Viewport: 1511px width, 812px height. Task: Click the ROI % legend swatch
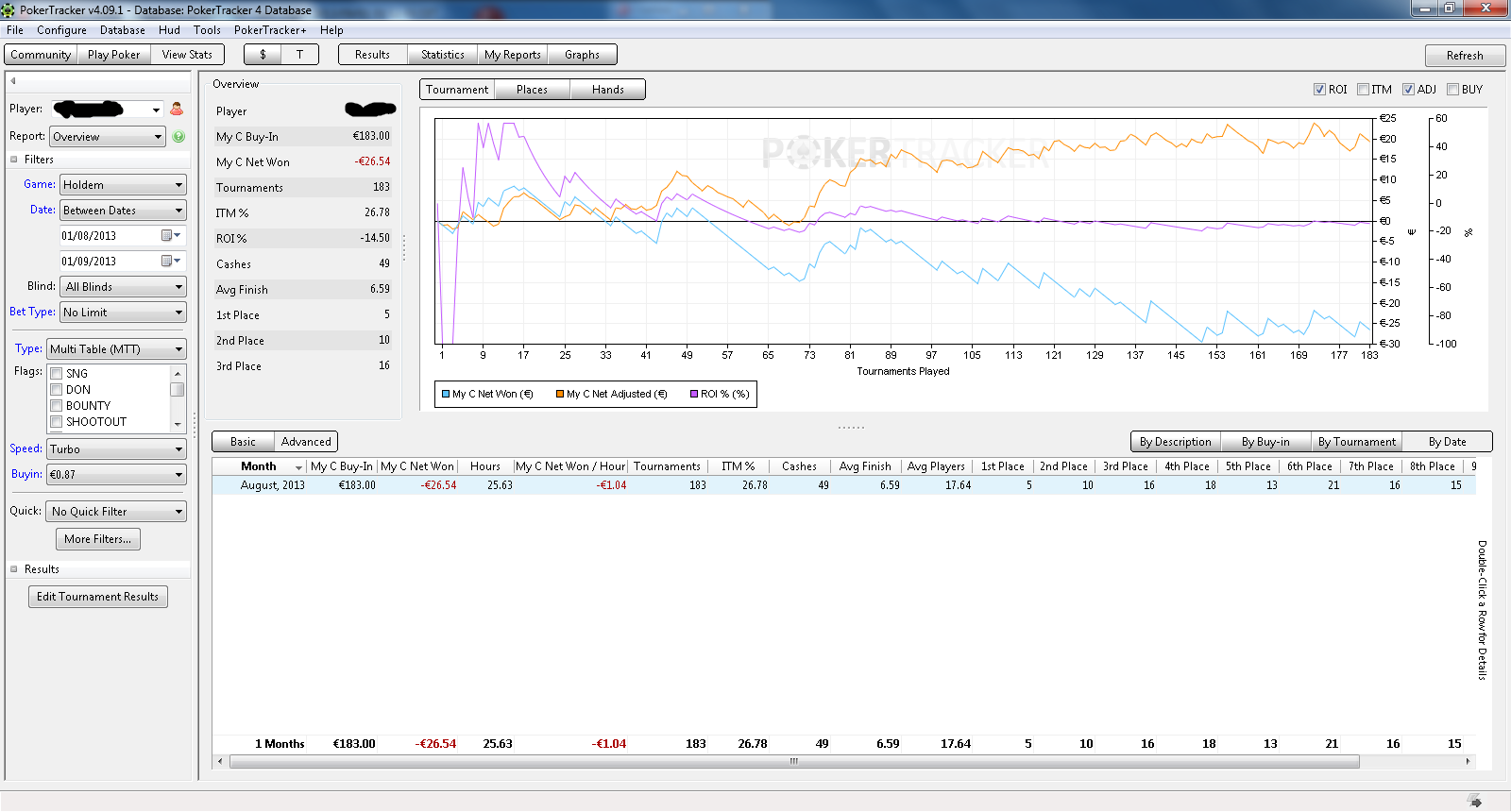click(x=694, y=395)
